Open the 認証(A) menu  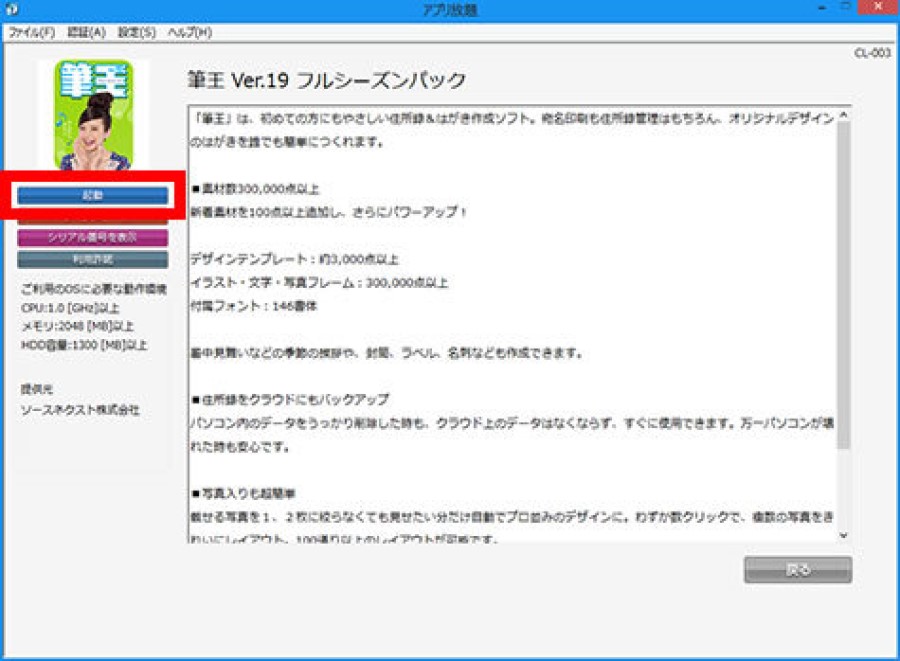coord(87,33)
